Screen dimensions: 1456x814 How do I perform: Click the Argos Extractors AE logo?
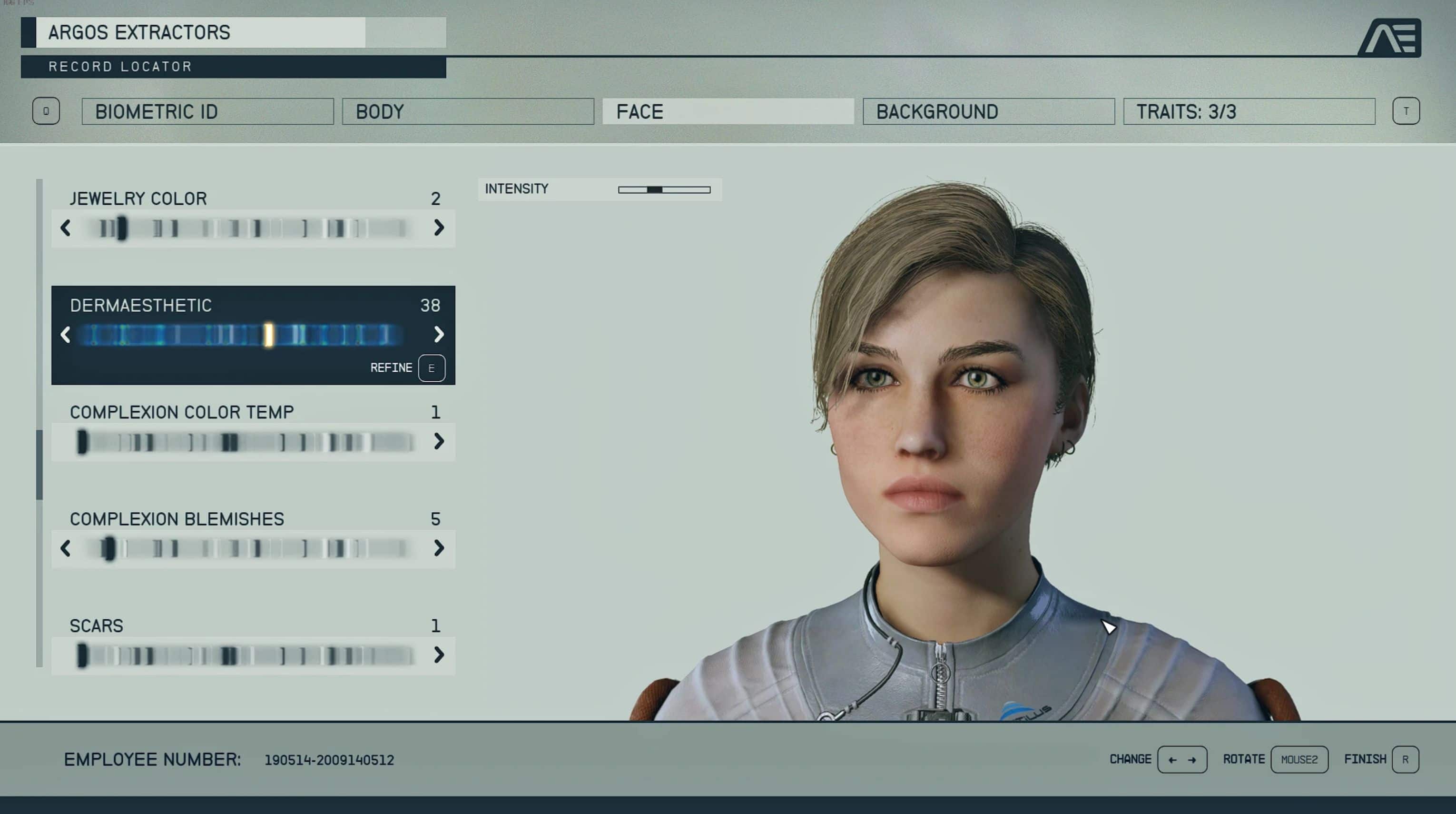tap(1389, 37)
